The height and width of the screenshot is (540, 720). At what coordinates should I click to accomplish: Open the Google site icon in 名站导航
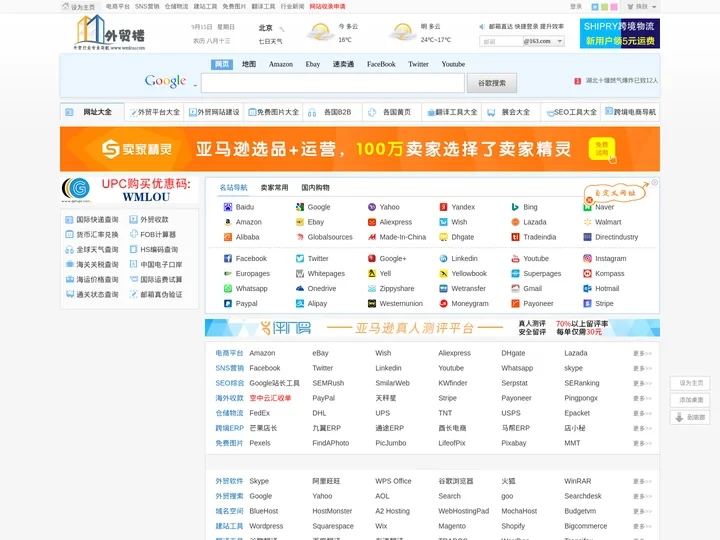pos(299,207)
